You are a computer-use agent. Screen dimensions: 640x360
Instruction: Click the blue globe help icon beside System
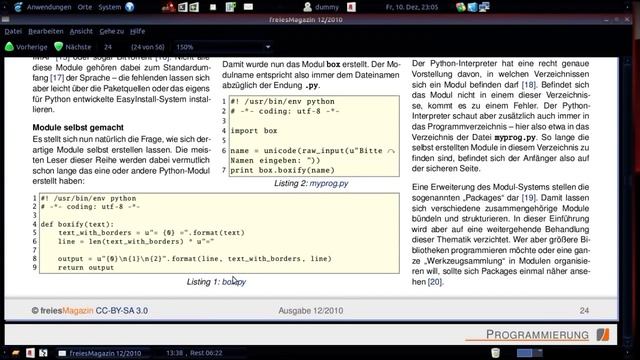click(x=130, y=7)
